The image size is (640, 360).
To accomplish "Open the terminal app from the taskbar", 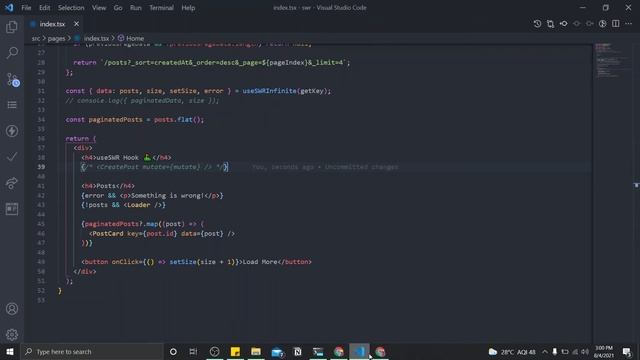I will (x=318, y=351).
